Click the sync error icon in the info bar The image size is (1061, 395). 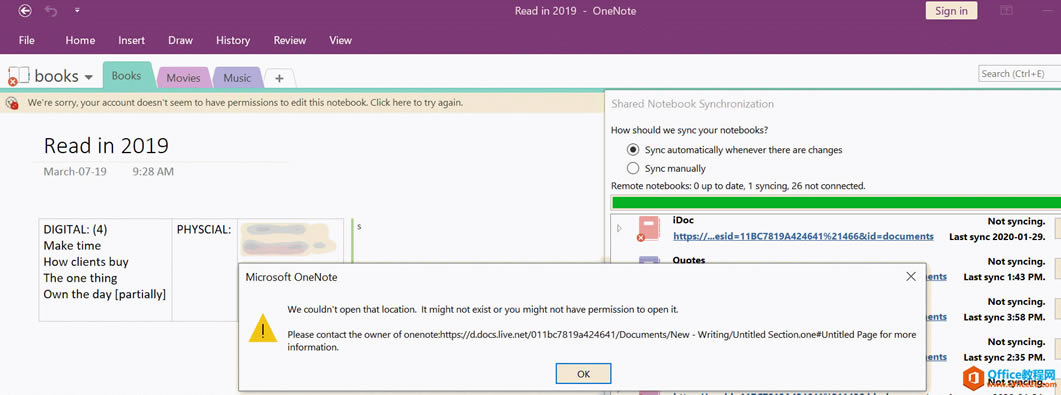[x=12, y=103]
